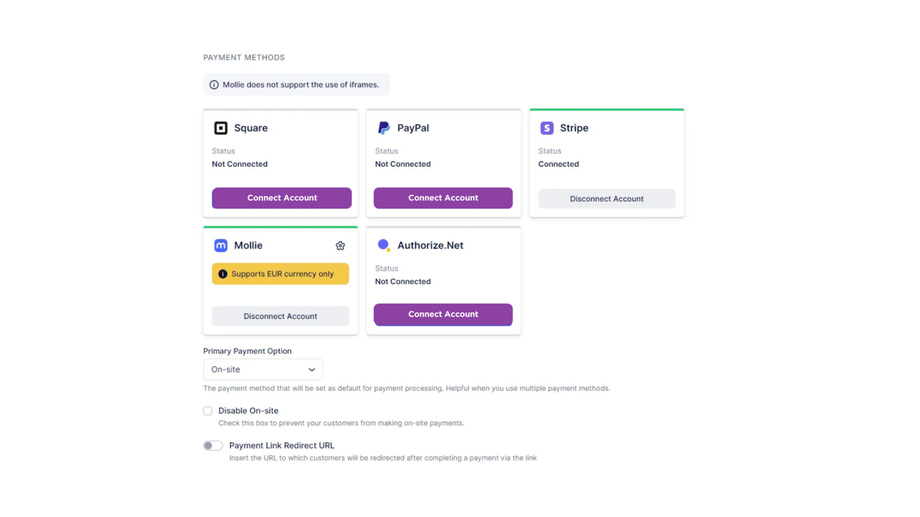Click info icon in Mollie iframes notice
Screen dimensions: 920x517
pyautogui.click(x=214, y=85)
